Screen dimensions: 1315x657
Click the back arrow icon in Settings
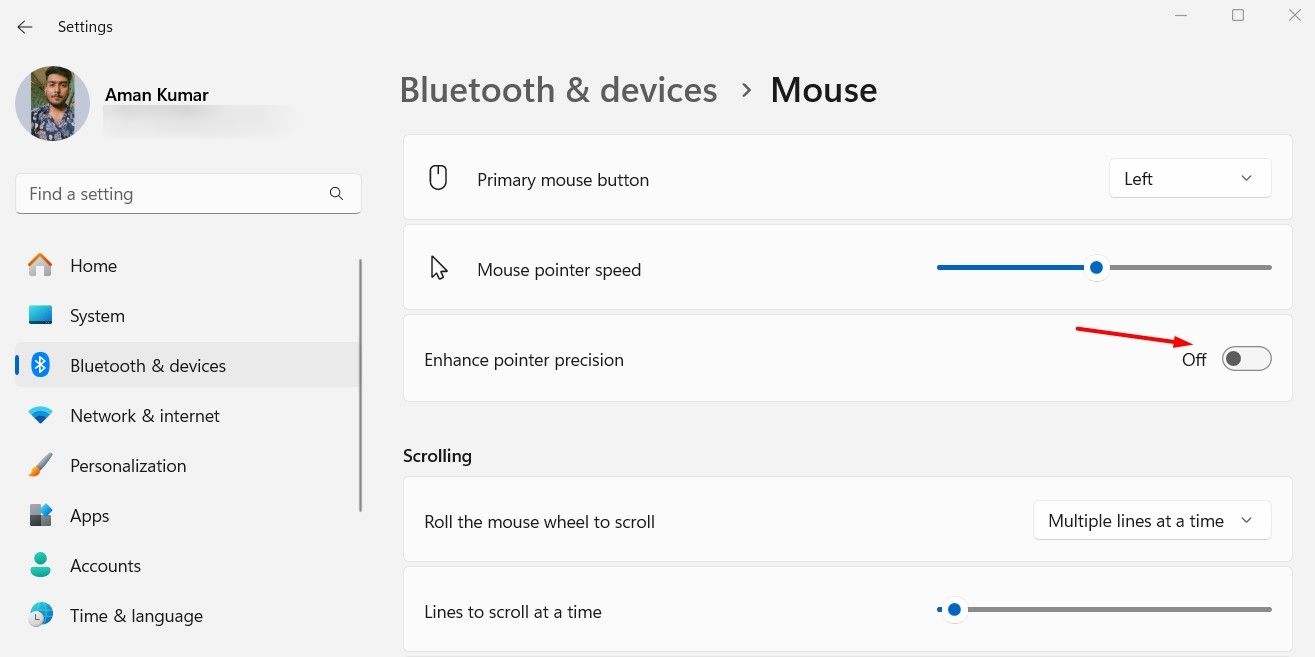[25, 27]
